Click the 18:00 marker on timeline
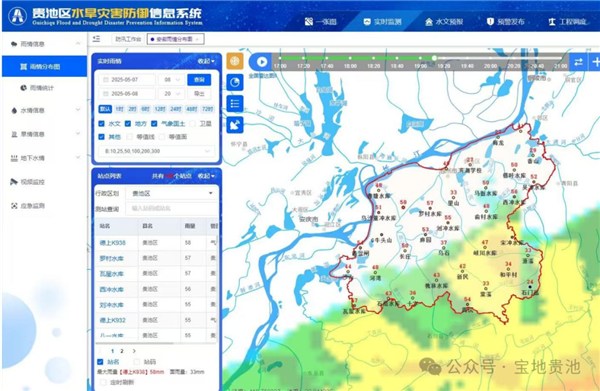600x391 pixels. click(350, 58)
